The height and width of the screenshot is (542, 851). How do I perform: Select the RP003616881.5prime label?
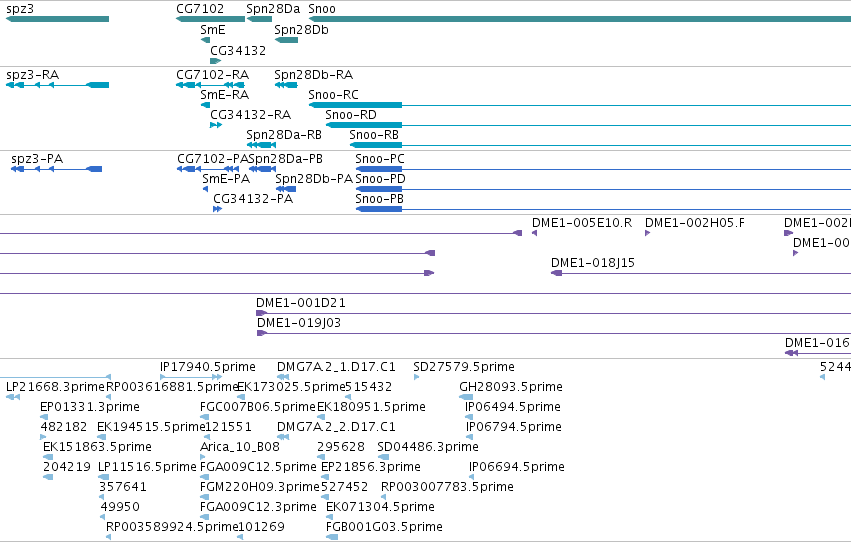pyautogui.click(x=173, y=387)
